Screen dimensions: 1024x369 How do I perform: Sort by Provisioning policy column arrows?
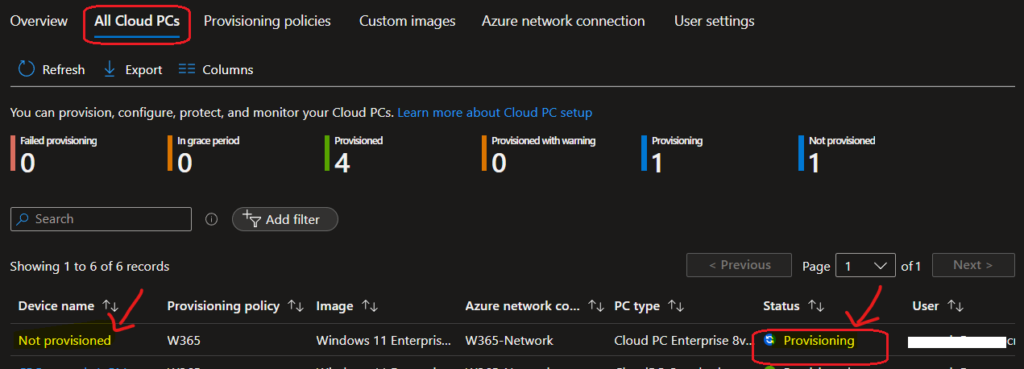[x=296, y=306]
